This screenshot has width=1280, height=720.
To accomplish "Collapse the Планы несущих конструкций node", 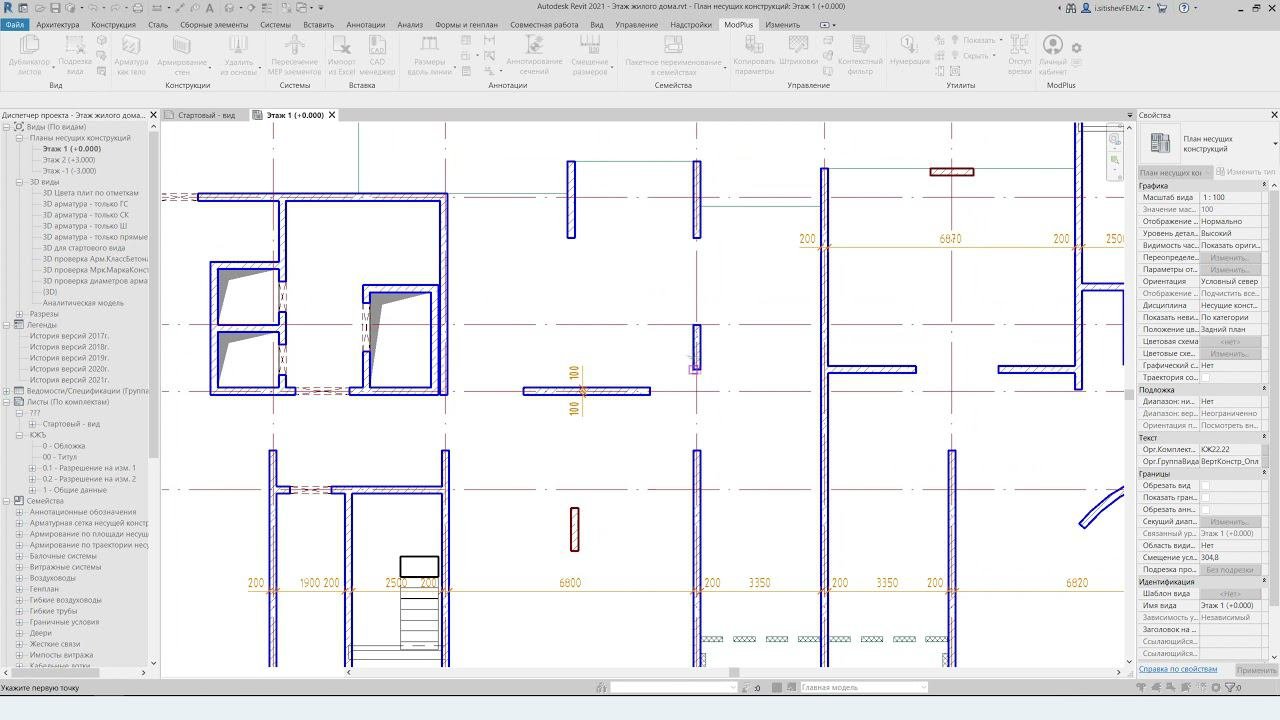I will coord(19,138).
